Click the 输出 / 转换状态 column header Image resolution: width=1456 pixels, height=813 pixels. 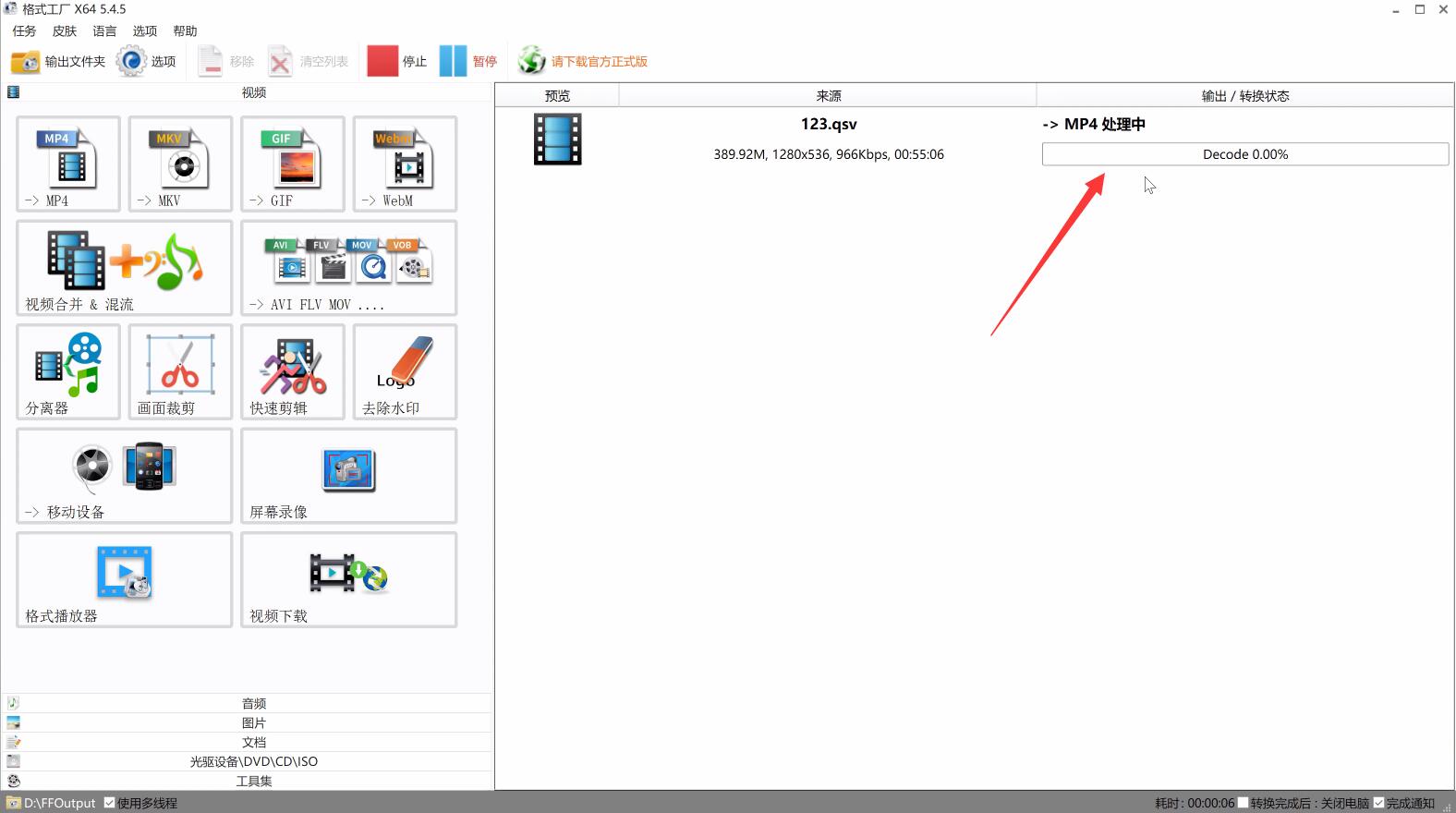coord(1244,95)
